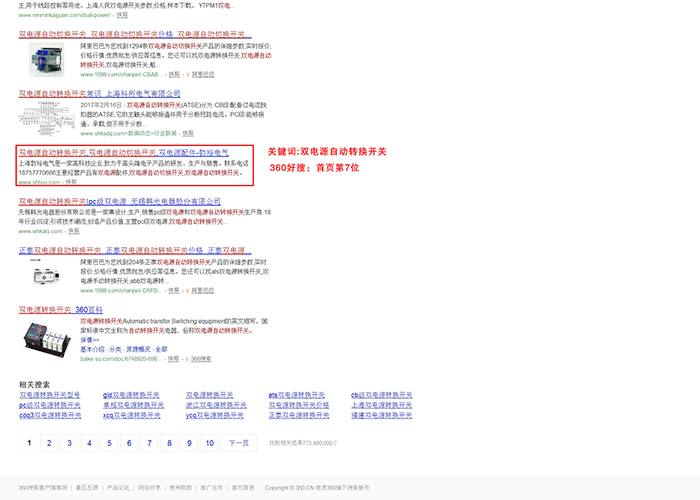Go to results page 4
Image resolution: width=700 pixels, height=500 pixels.
click(89, 443)
